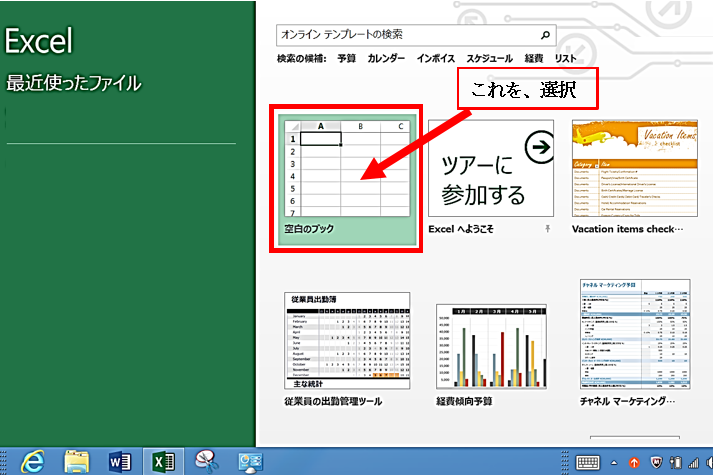Click the 経費傾向予算 label
This screenshot has height=475, width=713.
(x=464, y=401)
